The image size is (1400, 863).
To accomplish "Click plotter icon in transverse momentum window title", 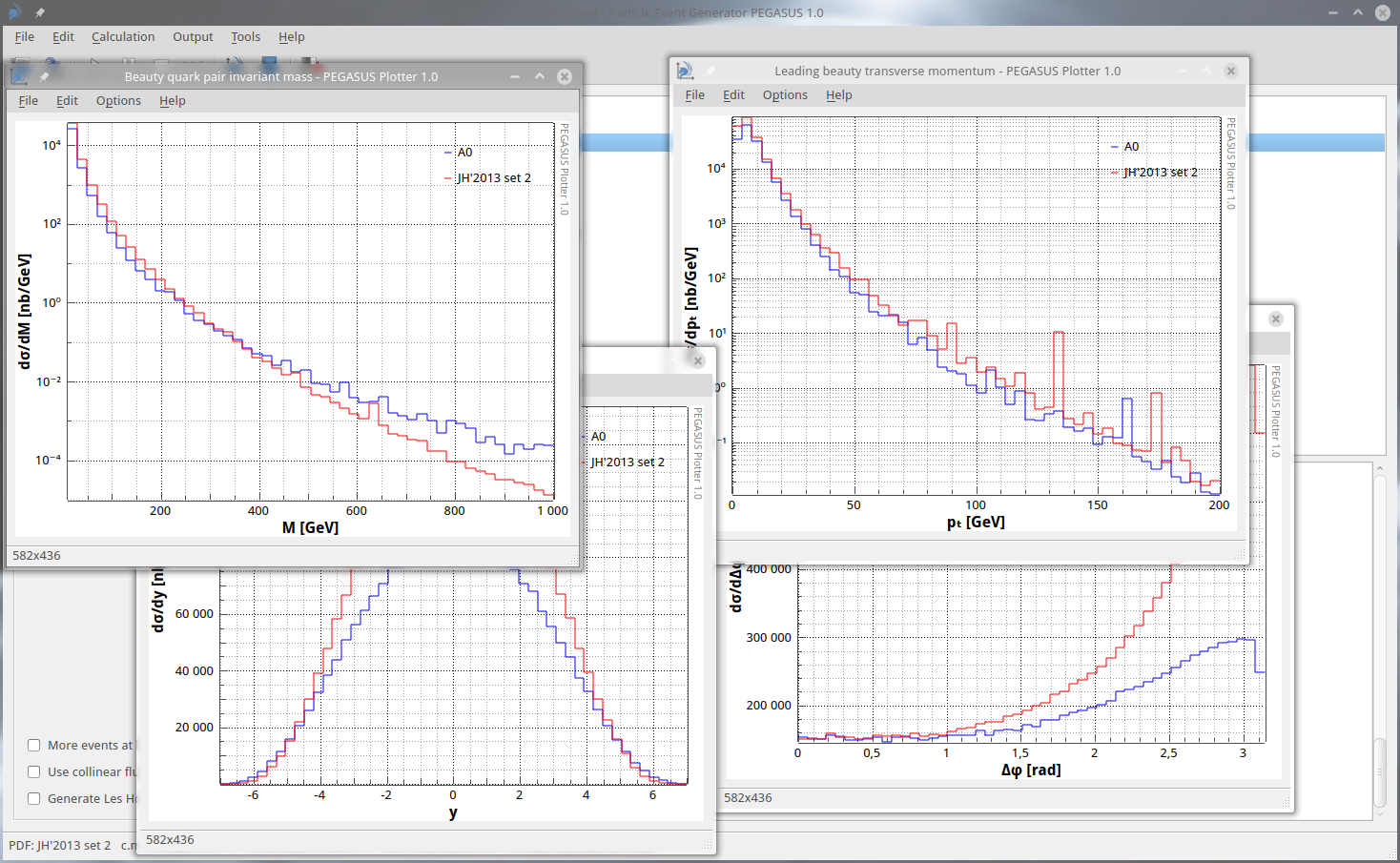I will (685, 71).
